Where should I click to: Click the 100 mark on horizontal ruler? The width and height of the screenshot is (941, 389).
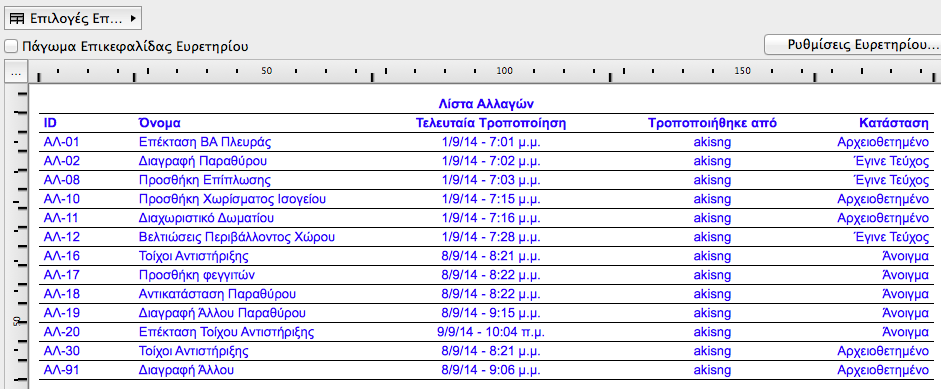tap(505, 71)
